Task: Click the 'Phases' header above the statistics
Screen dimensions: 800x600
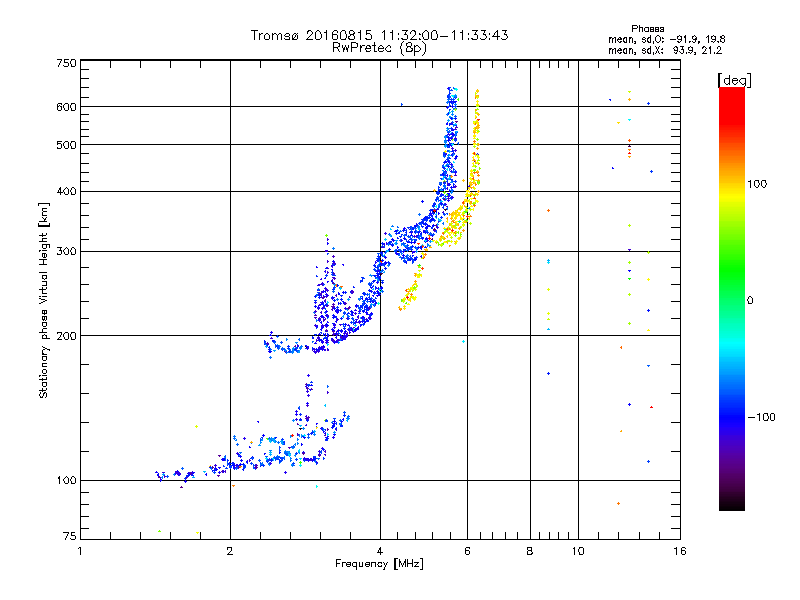Action: pyautogui.click(x=647, y=29)
